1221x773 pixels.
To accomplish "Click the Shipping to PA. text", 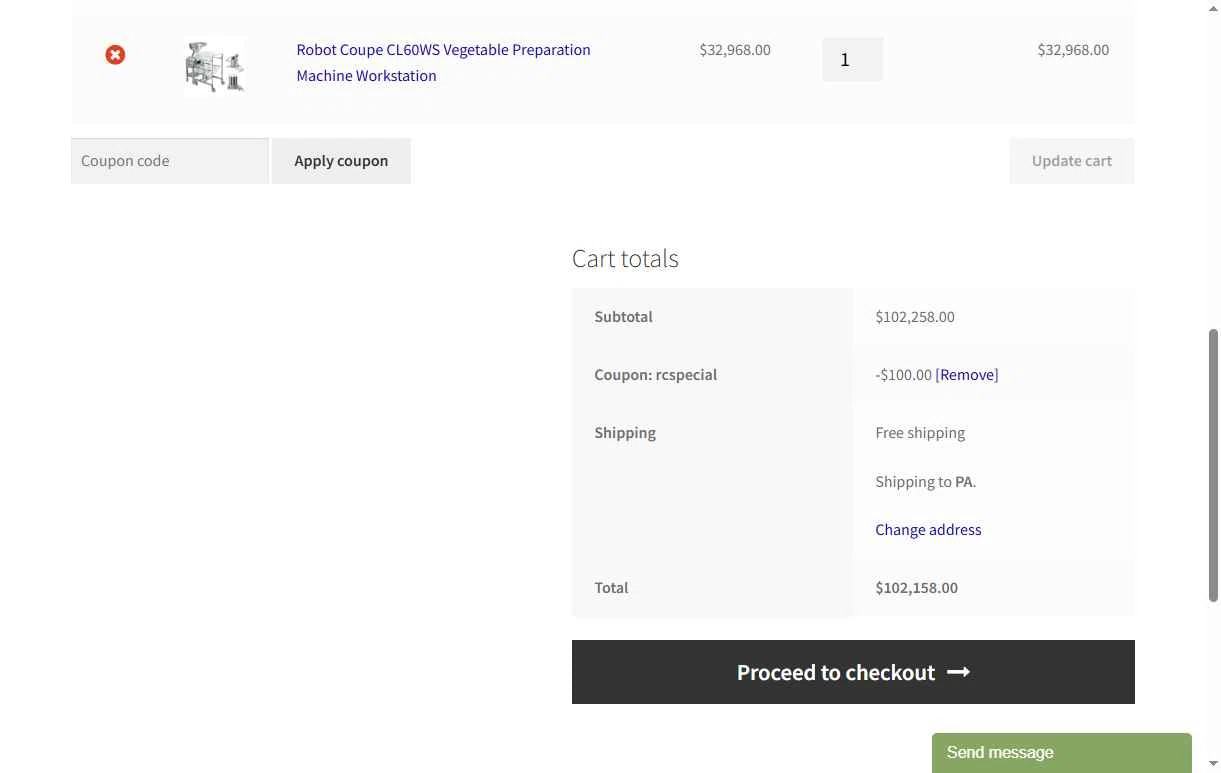I will tap(925, 482).
